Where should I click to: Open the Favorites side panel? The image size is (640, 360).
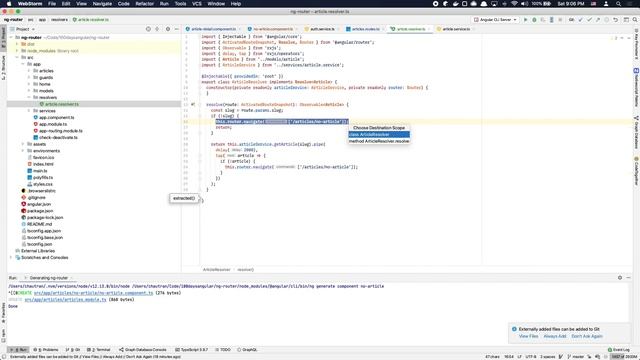[x=3, y=312]
